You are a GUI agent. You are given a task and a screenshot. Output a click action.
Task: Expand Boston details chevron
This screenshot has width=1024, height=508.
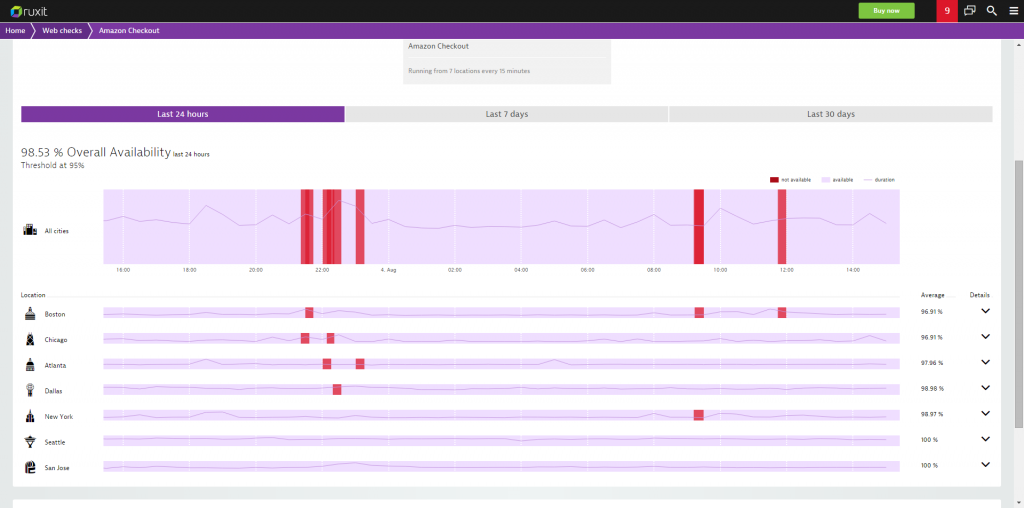(x=985, y=311)
